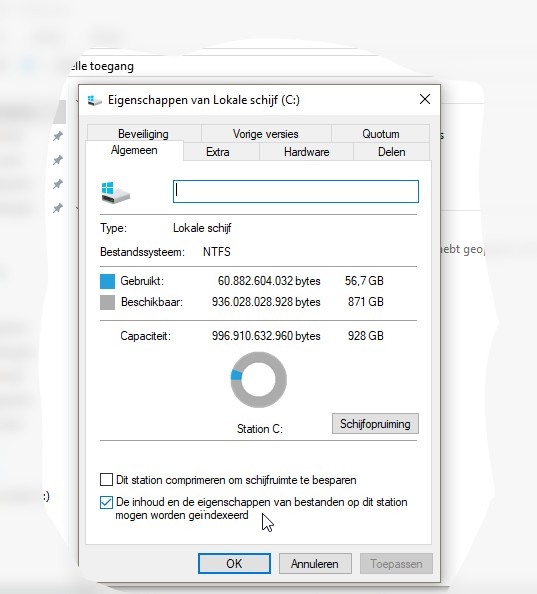Select the Extra tab
The image size is (537, 594).
pyautogui.click(x=218, y=152)
